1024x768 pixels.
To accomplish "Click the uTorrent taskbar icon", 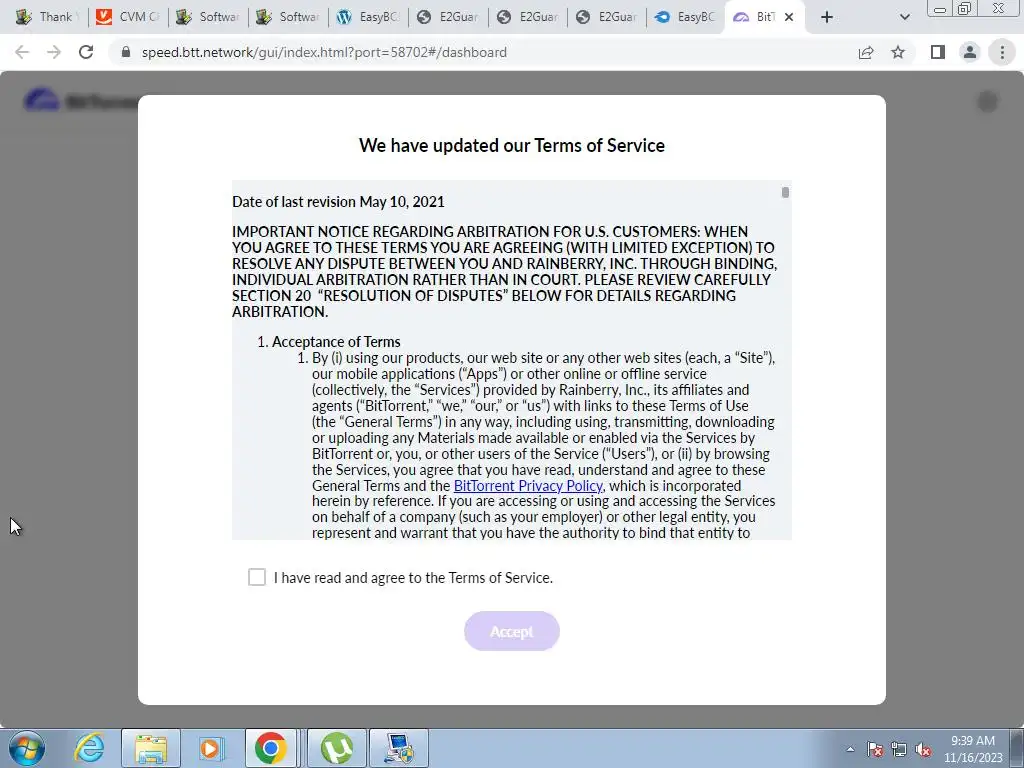I will (337, 748).
